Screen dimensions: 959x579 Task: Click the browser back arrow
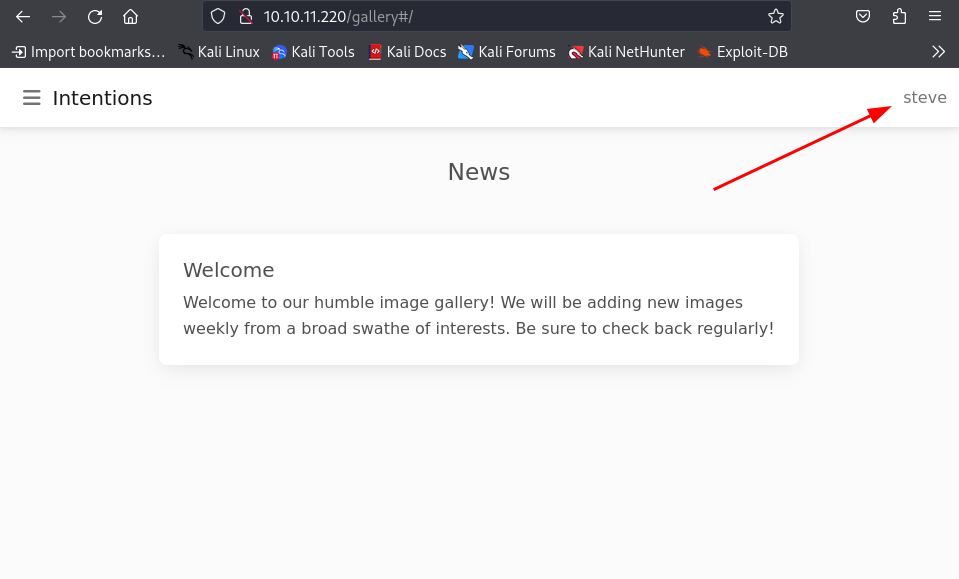(23, 16)
